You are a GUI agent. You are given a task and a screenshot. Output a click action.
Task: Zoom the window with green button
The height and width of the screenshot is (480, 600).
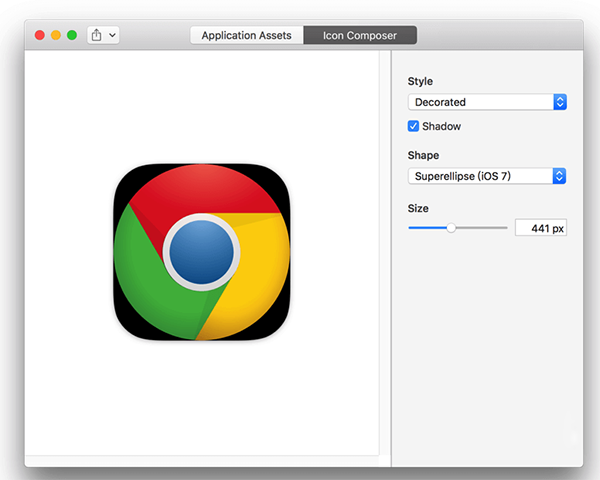(72, 35)
